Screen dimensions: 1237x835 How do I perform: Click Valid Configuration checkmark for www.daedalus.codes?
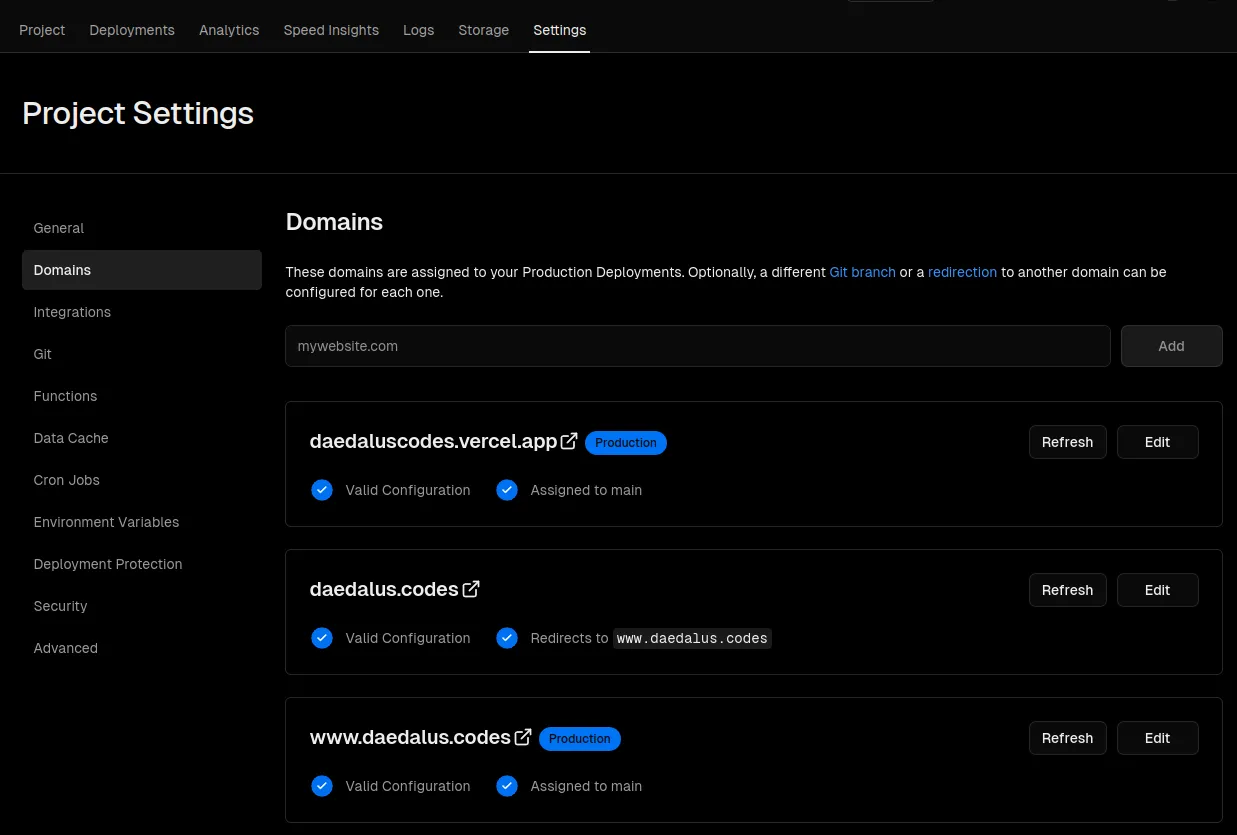pos(322,786)
